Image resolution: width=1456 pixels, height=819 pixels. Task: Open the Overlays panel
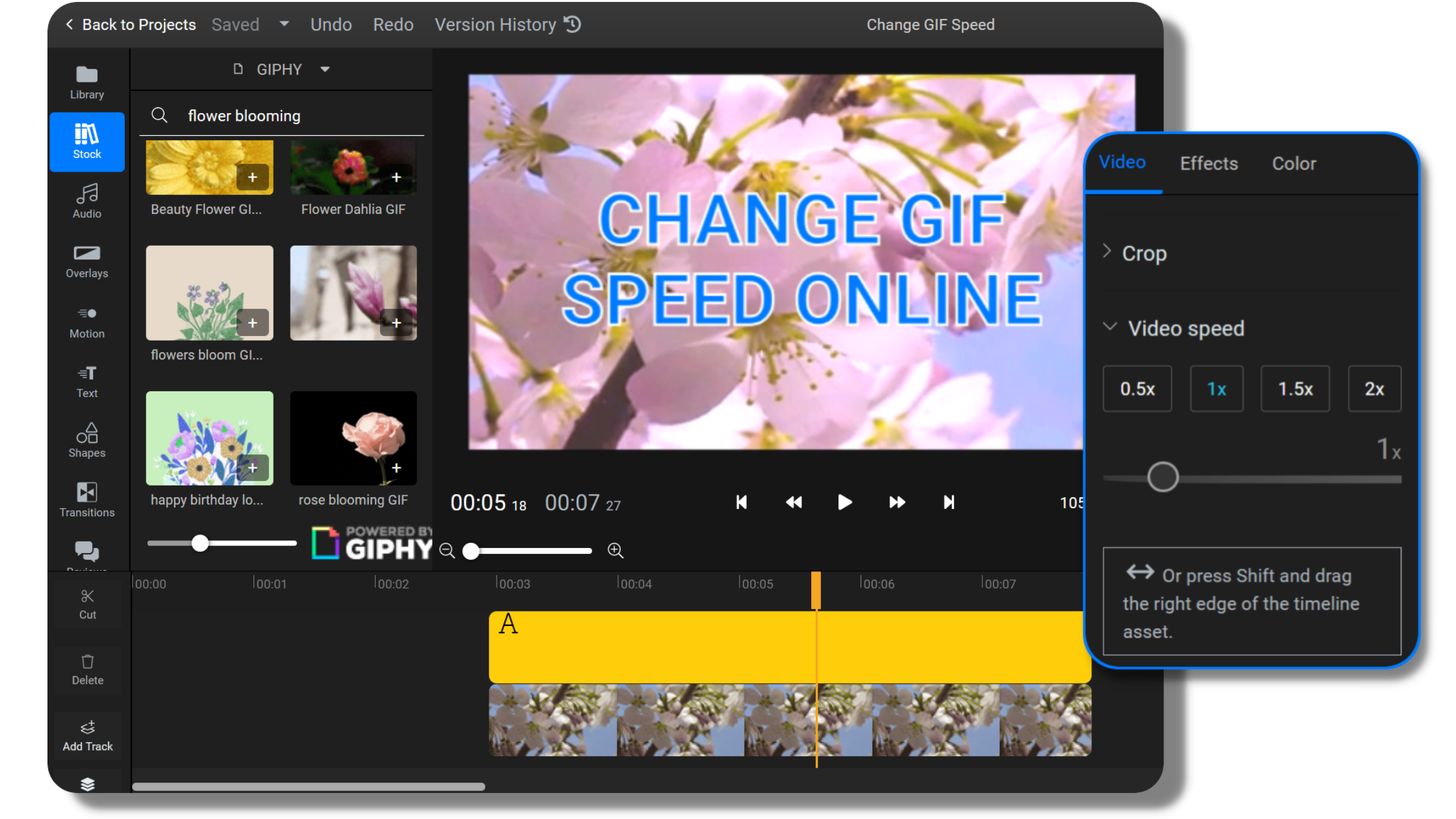tap(86, 261)
